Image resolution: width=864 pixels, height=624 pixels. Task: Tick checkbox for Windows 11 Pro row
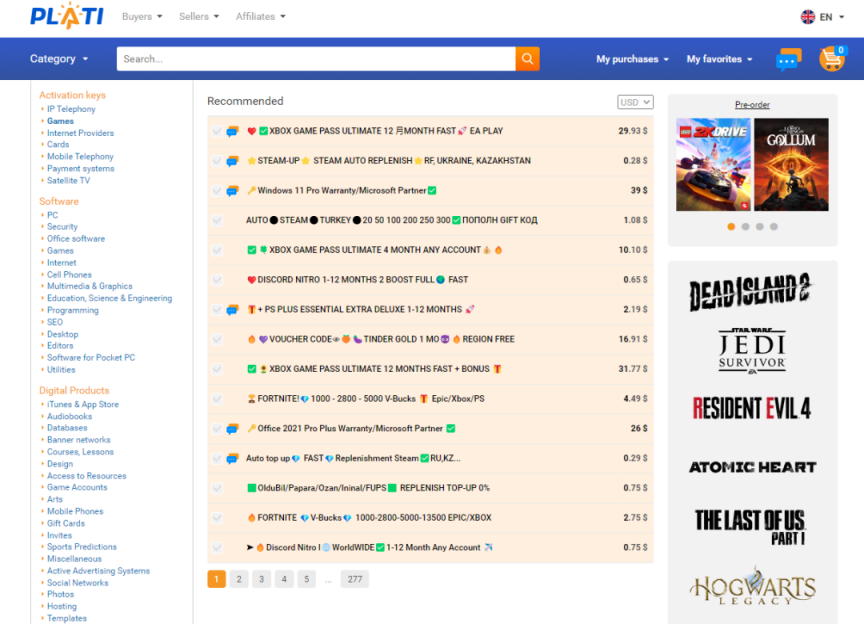coord(217,191)
